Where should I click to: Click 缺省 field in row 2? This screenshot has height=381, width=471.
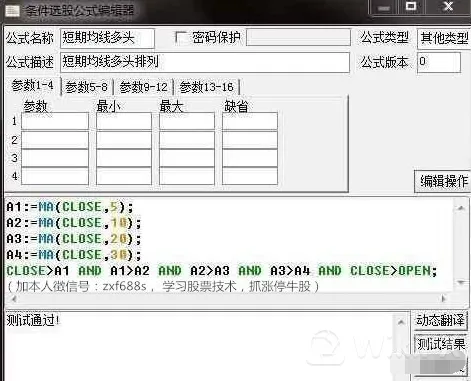click(250, 140)
